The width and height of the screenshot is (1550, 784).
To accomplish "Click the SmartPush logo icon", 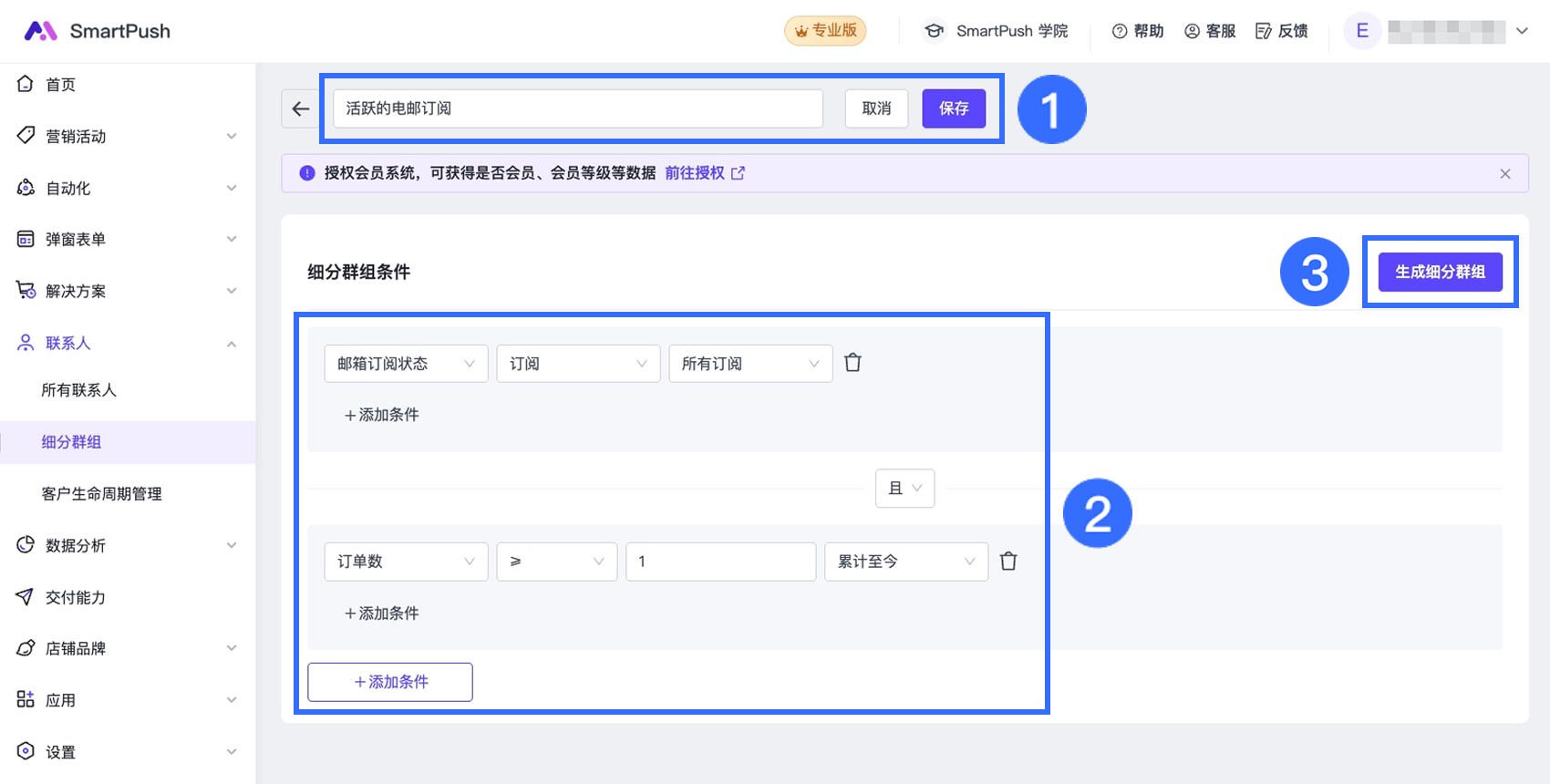I will [40, 31].
